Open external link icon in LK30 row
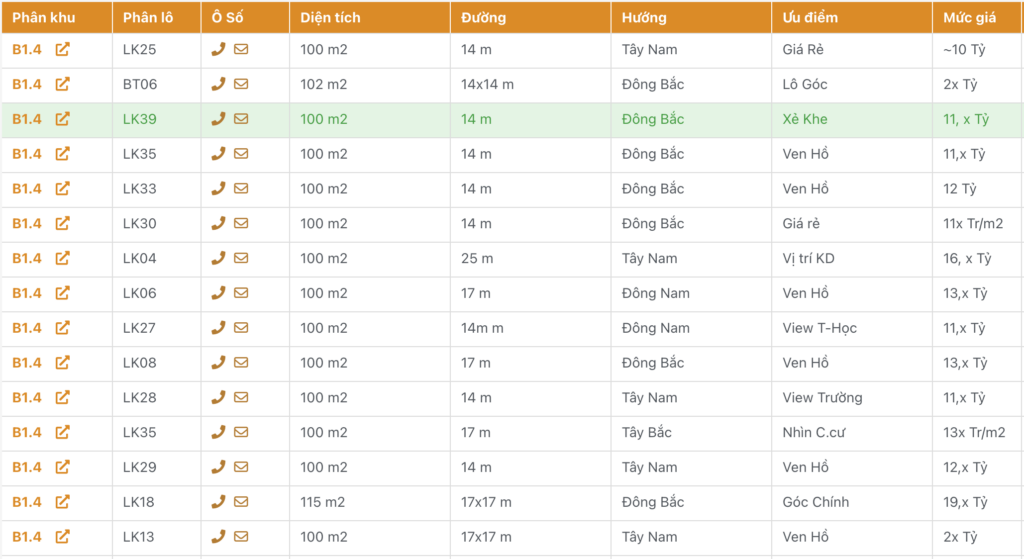Viewport: 1024px width, 559px height. pyautogui.click(x=62, y=224)
